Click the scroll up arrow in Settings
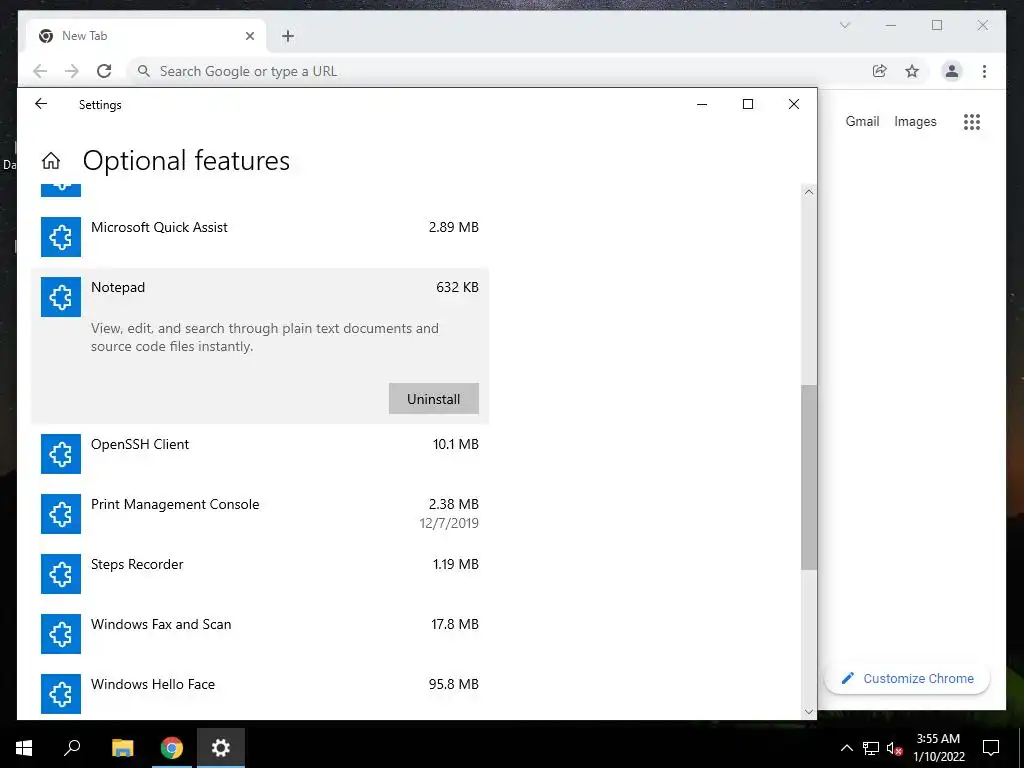Viewport: 1024px width, 768px height. pos(809,192)
